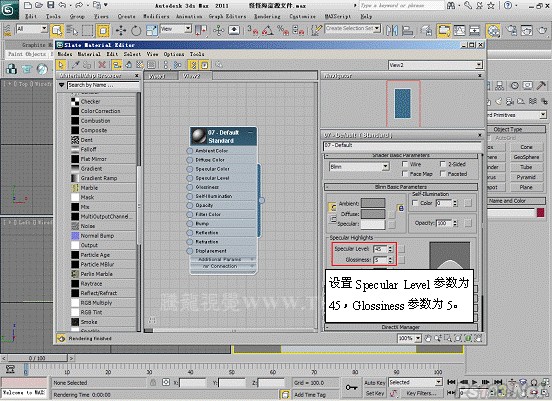Click the Diffuse color swatch
Screen dimensions: 552x401
coord(373,214)
